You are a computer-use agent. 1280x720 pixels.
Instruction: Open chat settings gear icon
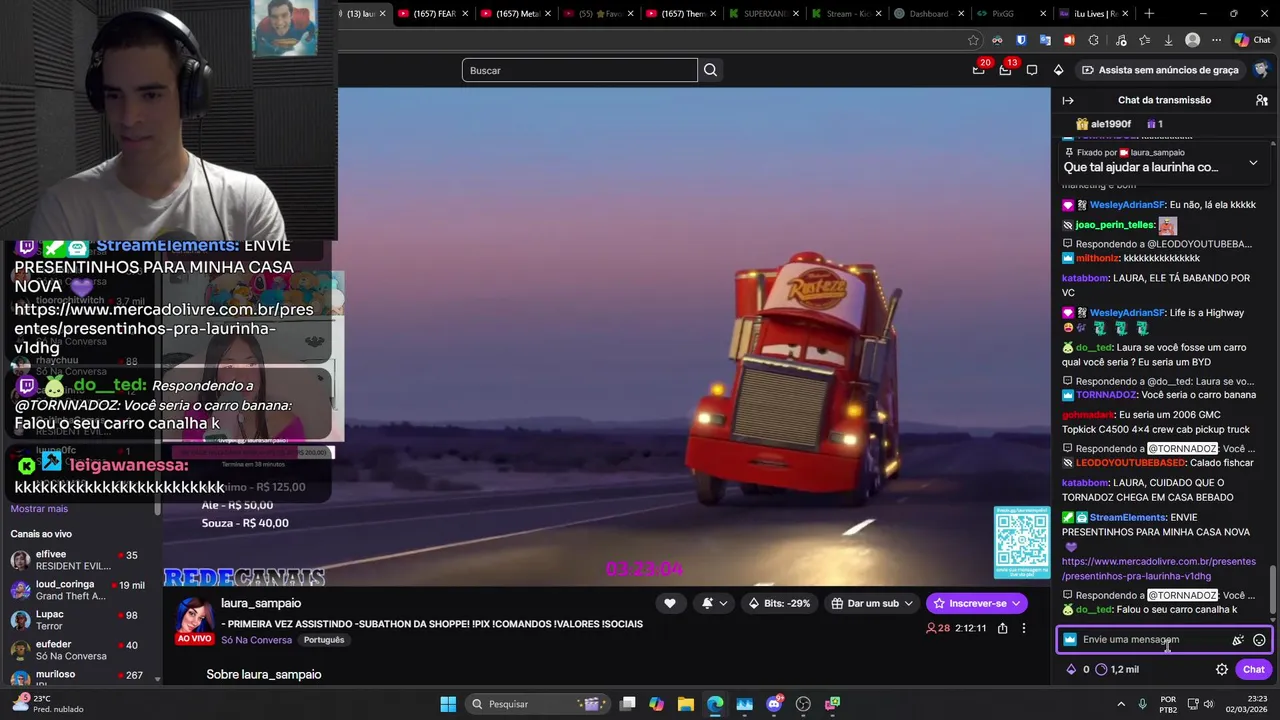(1222, 669)
